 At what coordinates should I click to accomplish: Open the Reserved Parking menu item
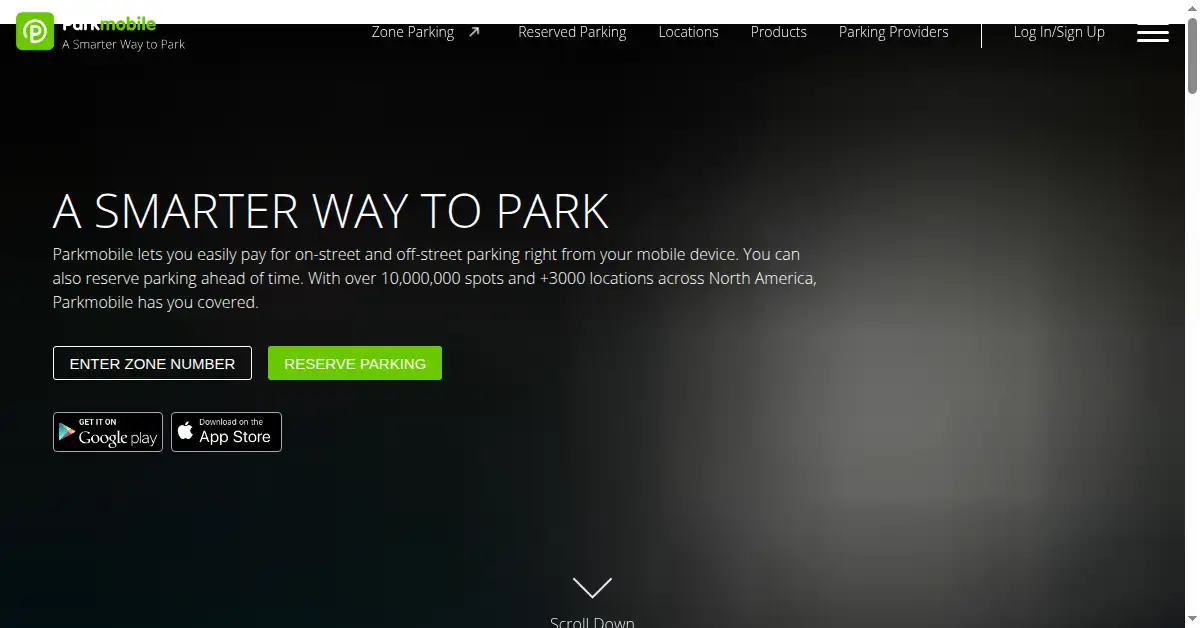[572, 32]
